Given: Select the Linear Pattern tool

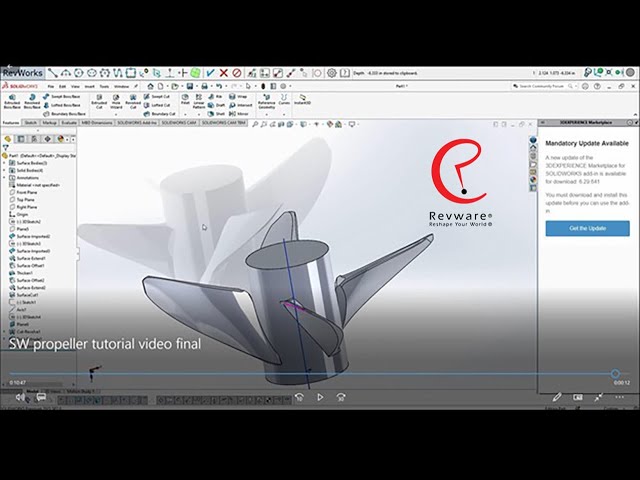Looking at the screenshot, I should tap(199, 100).
